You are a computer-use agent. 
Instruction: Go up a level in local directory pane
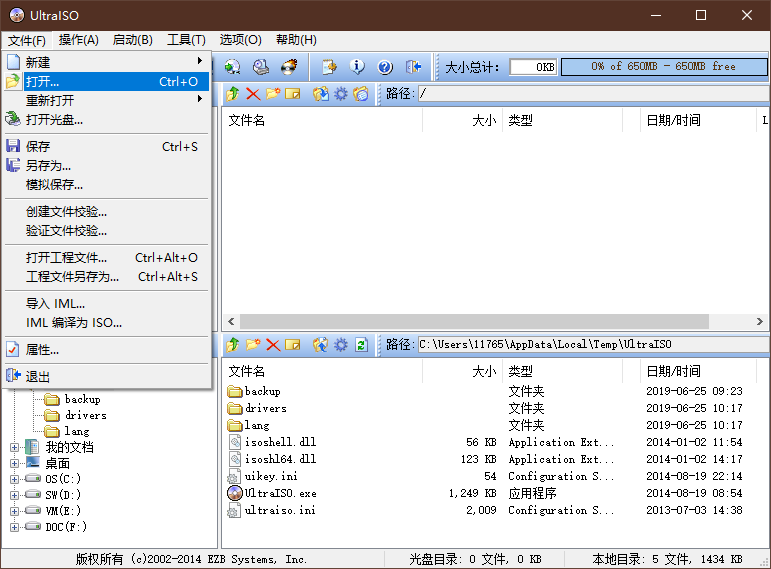pos(233,345)
